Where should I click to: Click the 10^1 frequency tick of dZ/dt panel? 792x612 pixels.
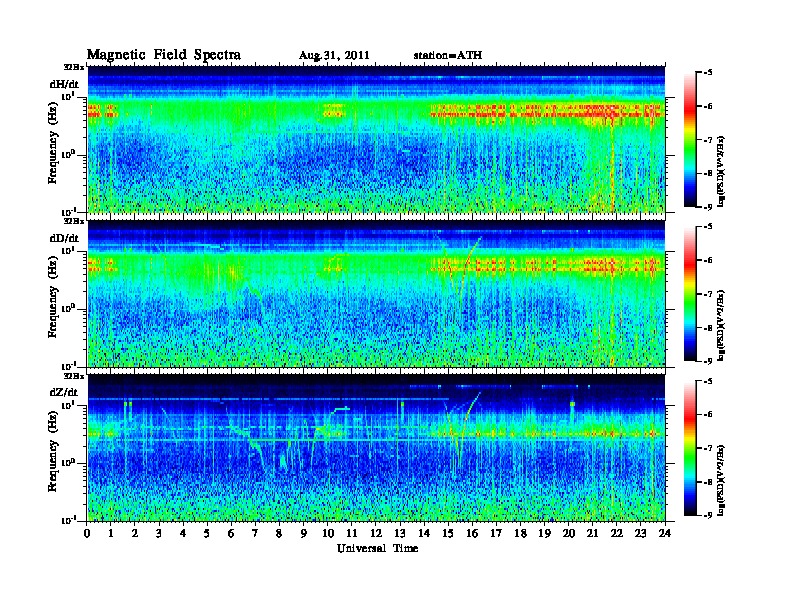[69, 405]
